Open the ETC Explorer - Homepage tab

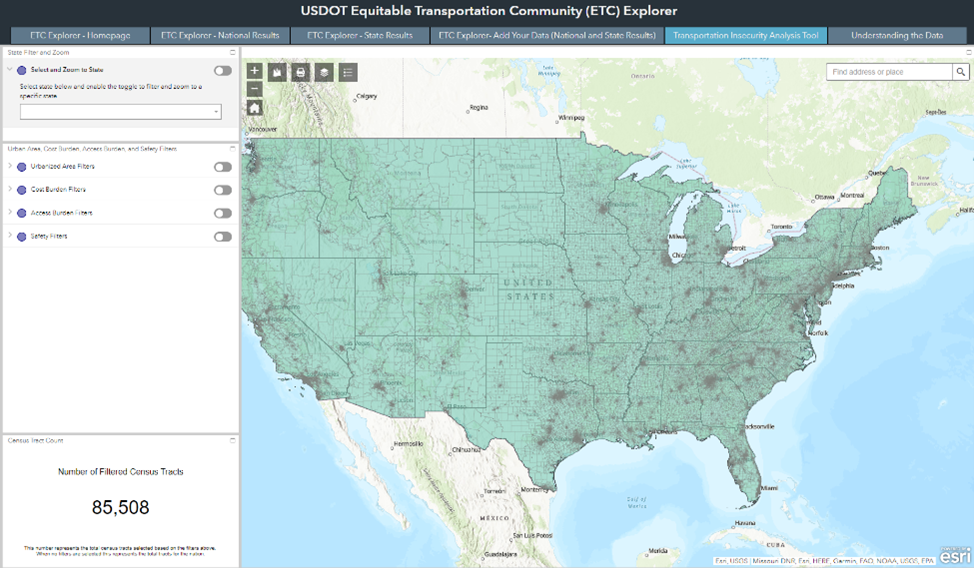(80, 35)
